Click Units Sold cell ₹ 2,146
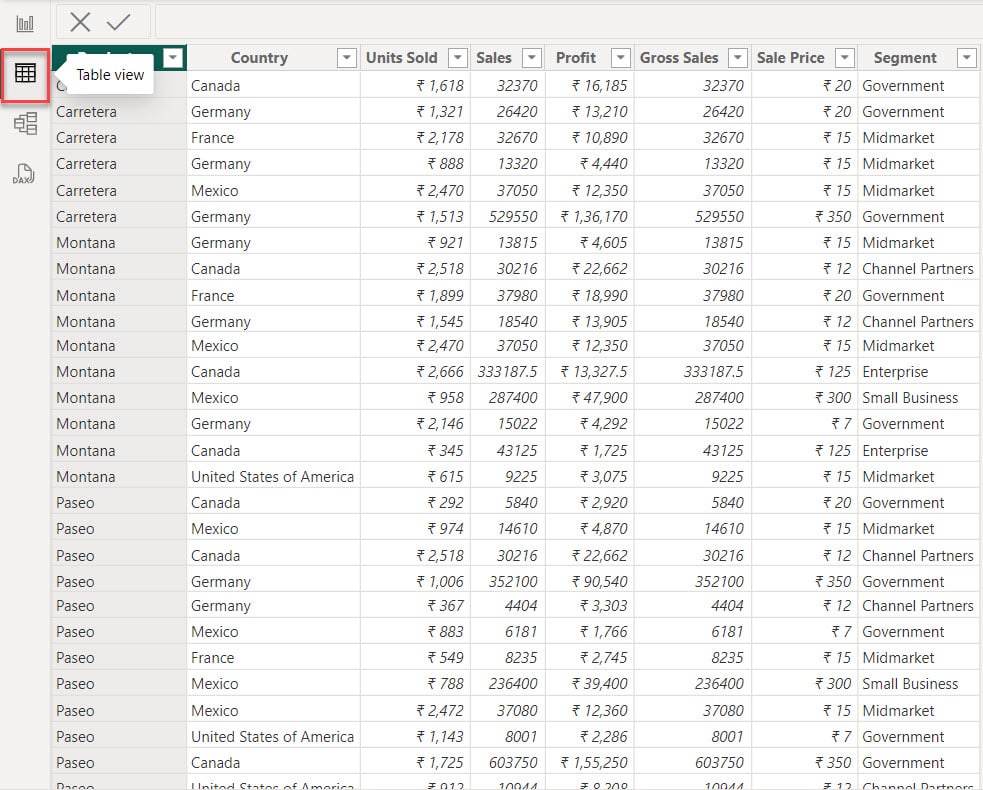This screenshot has width=983, height=790. (x=440, y=424)
